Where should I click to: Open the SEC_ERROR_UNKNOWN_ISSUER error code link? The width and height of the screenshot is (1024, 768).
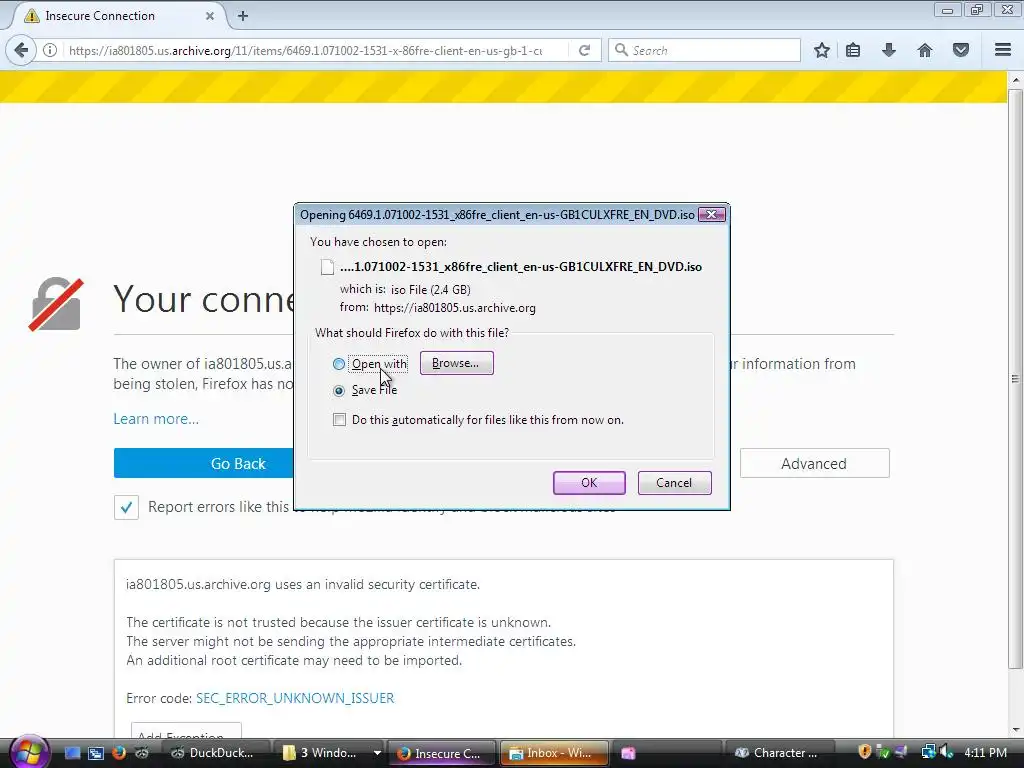[295, 698]
